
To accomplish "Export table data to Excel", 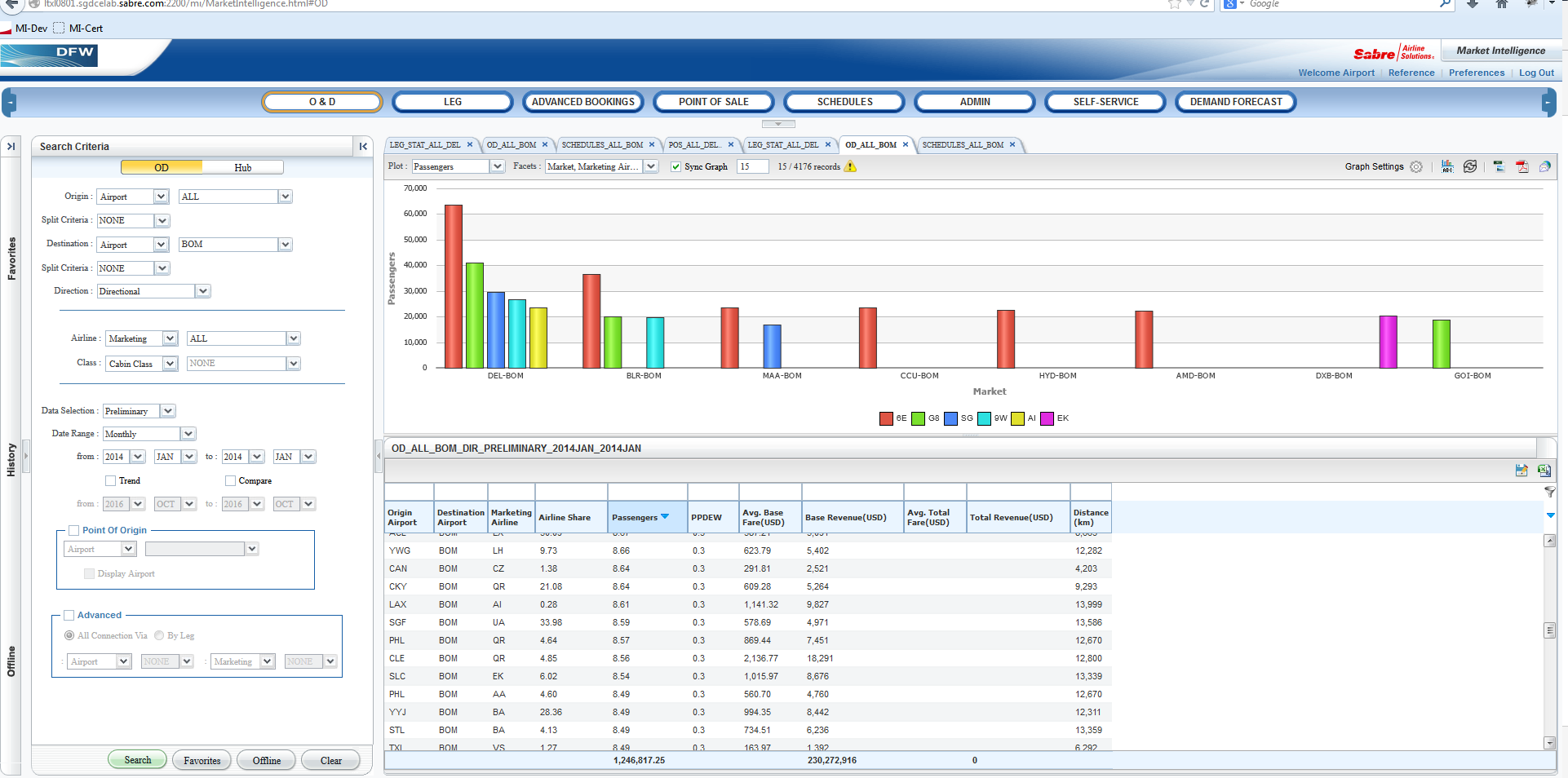I will tap(1544, 470).
